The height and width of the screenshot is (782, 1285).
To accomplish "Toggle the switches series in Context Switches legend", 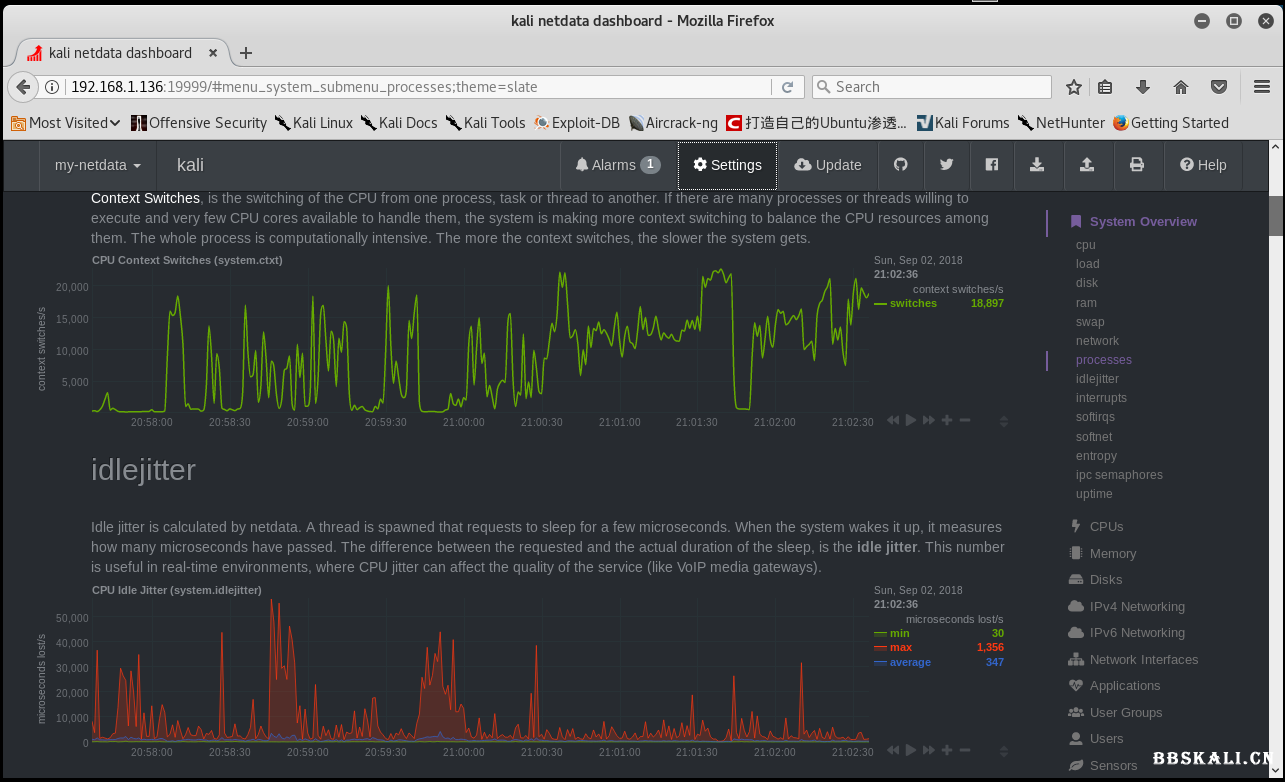I will [x=913, y=303].
